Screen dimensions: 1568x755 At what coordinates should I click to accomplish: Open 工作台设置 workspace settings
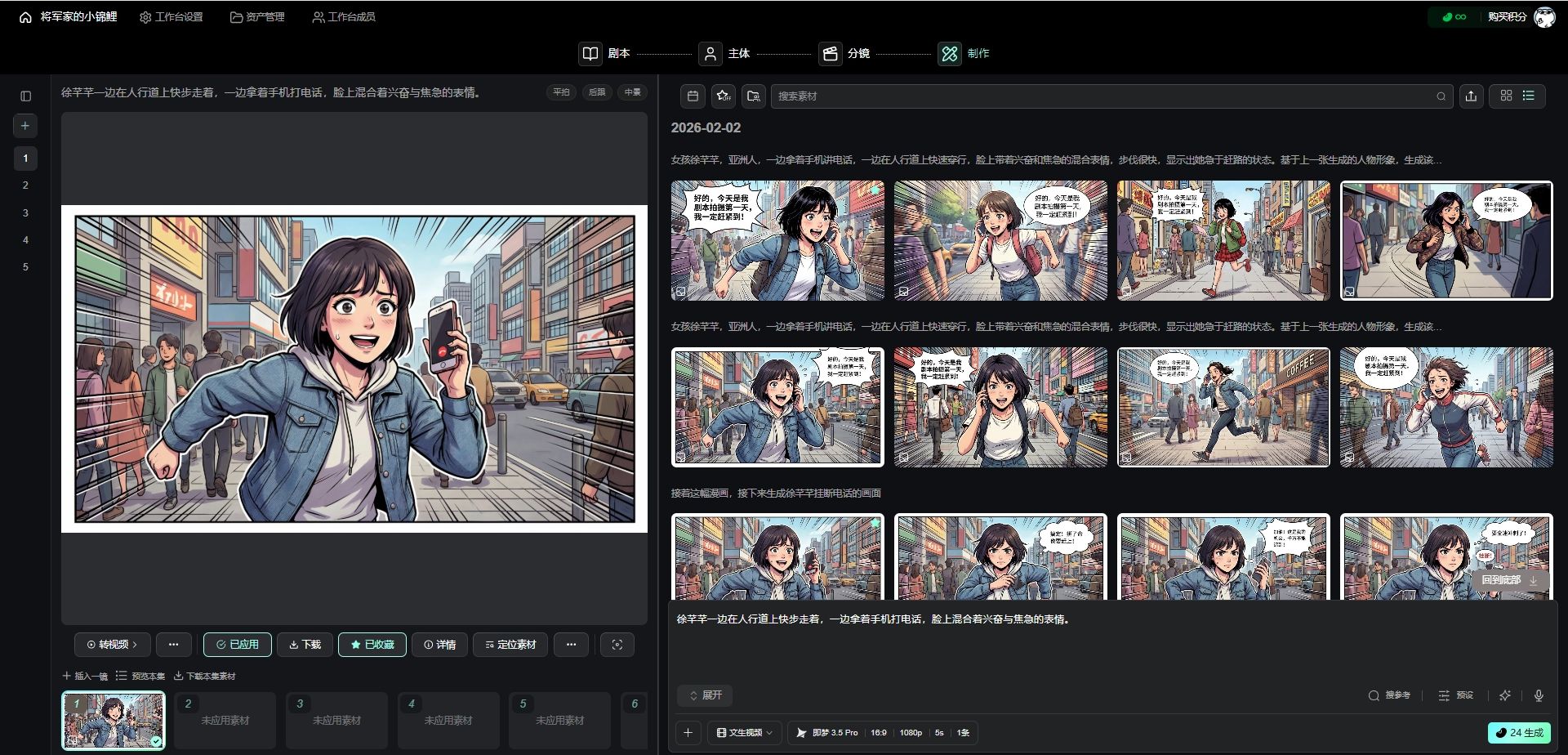(171, 17)
